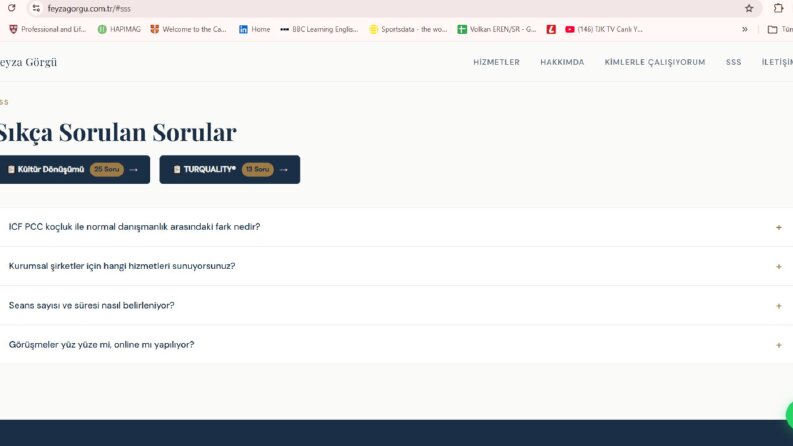Reload the page with the refresh icon
Screen dimensions: 793x446
coord(12,8)
